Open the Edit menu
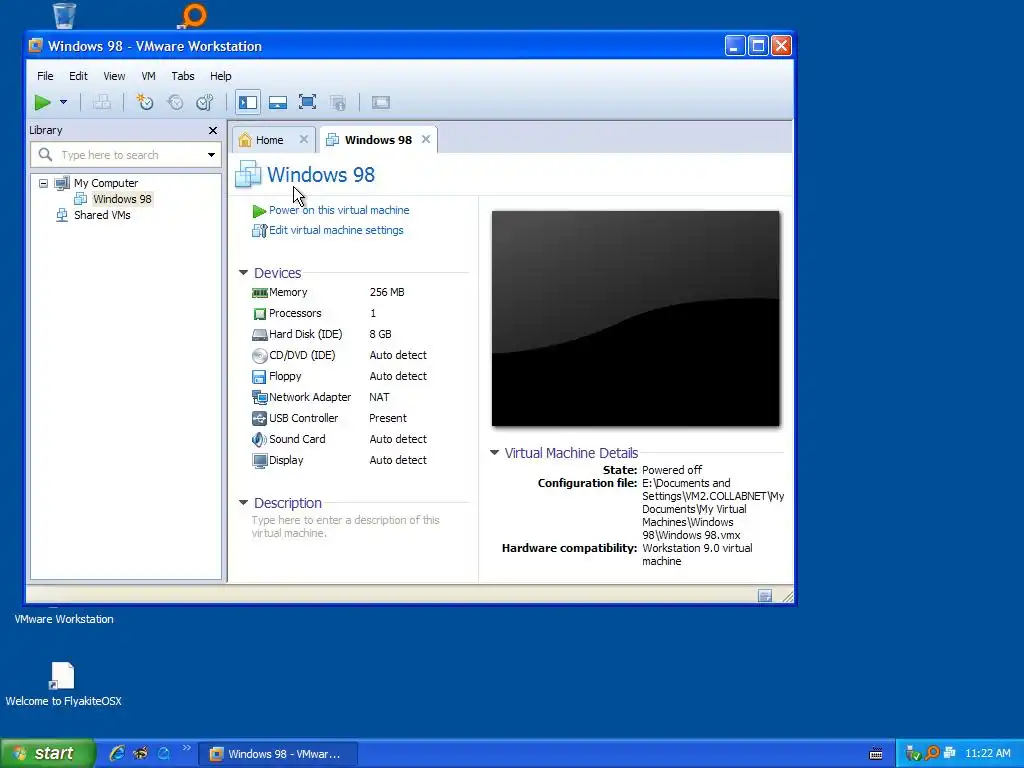Image resolution: width=1024 pixels, height=768 pixels. pyautogui.click(x=78, y=76)
